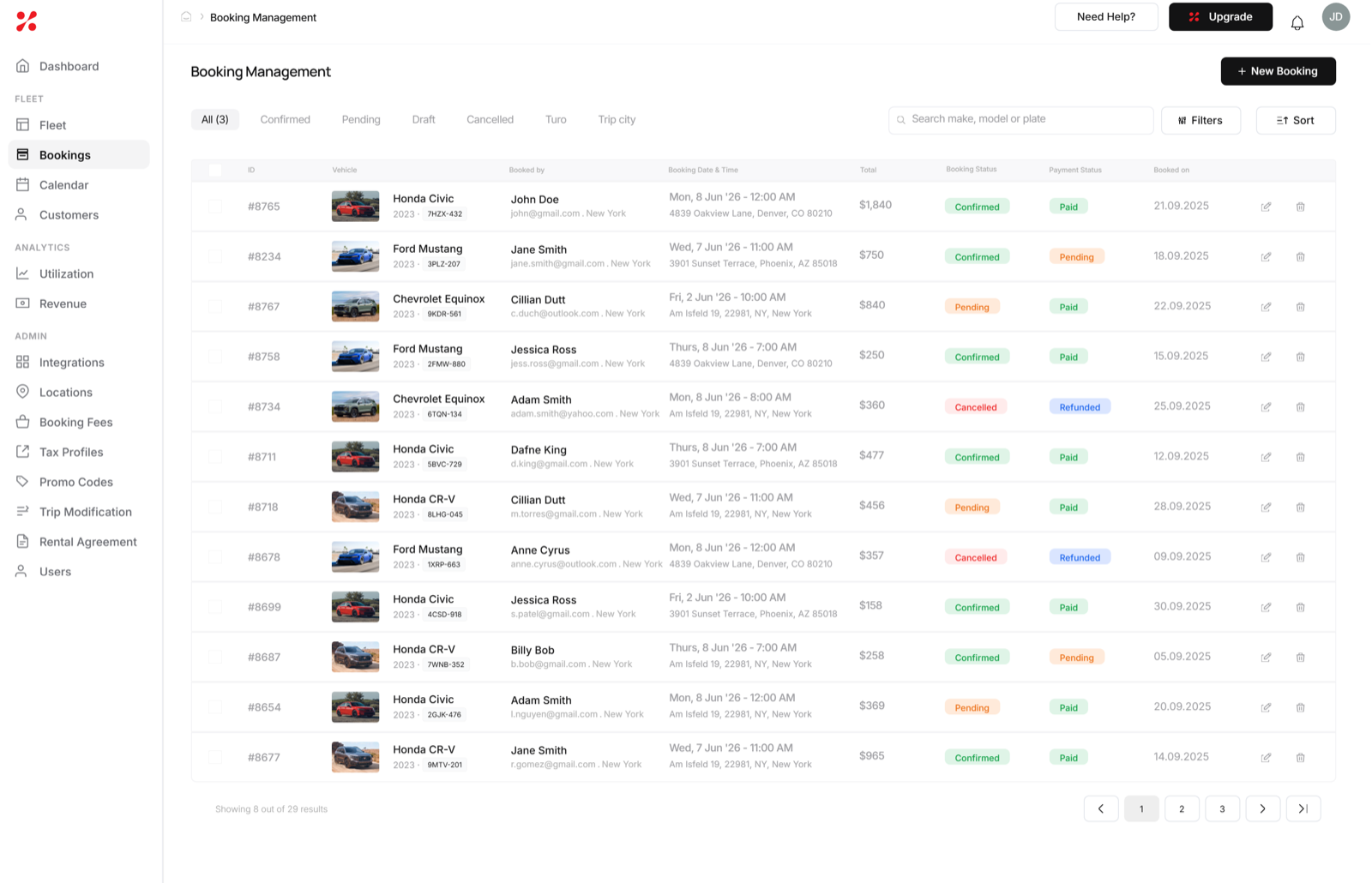Open the Filters options

coord(1200,120)
